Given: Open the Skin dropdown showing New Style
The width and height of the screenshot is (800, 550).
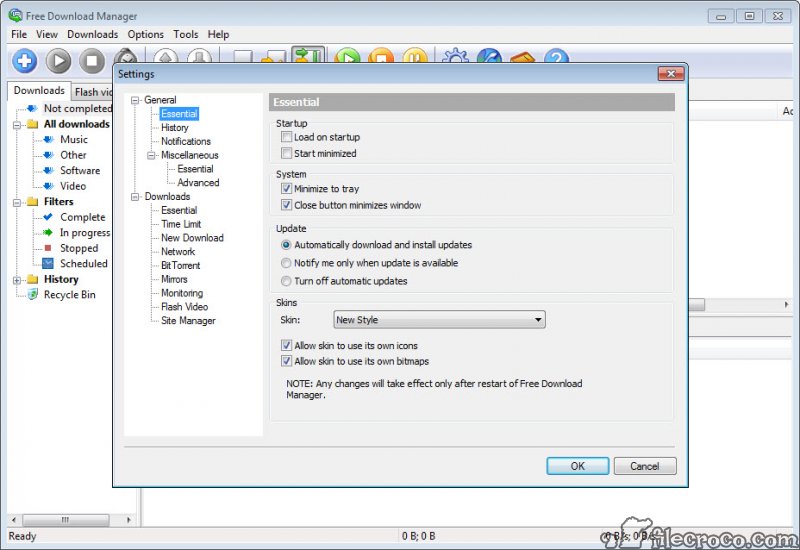Looking at the screenshot, I should pyautogui.click(x=439, y=319).
